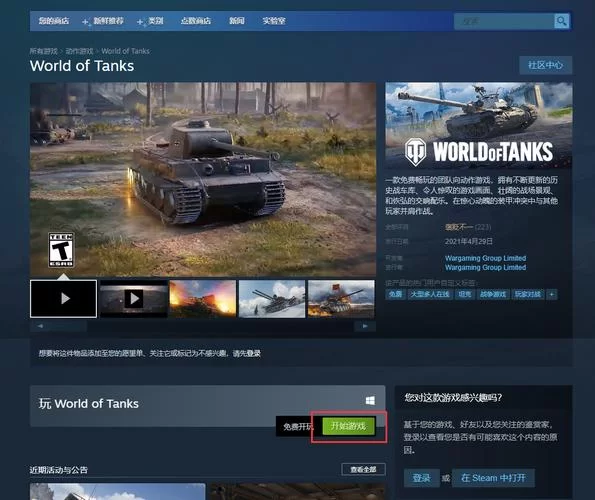595x500 pixels.
Task: Click 在 Steam 中打开 button
Action: (x=493, y=478)
